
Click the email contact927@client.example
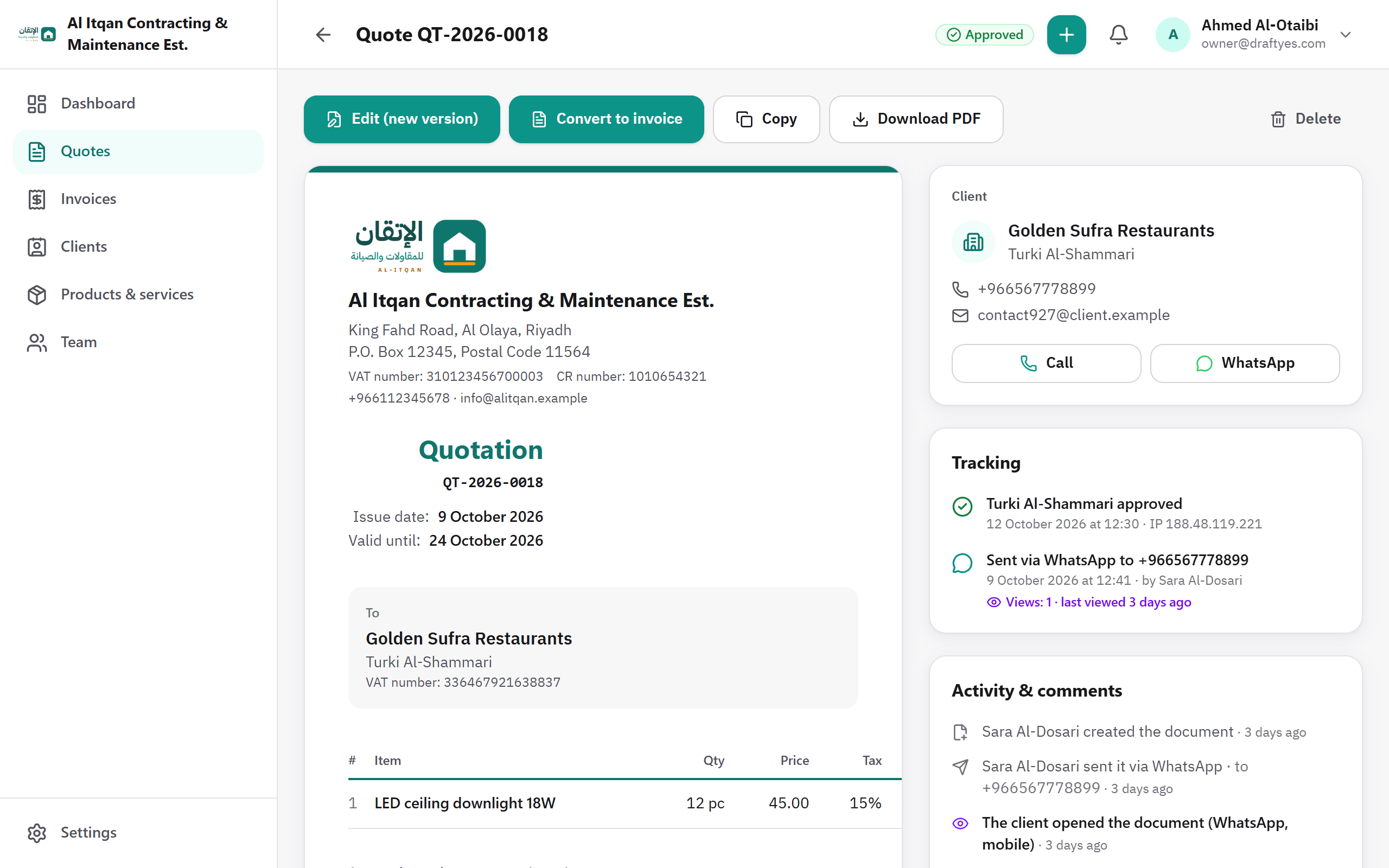(x=1073, y=315)
